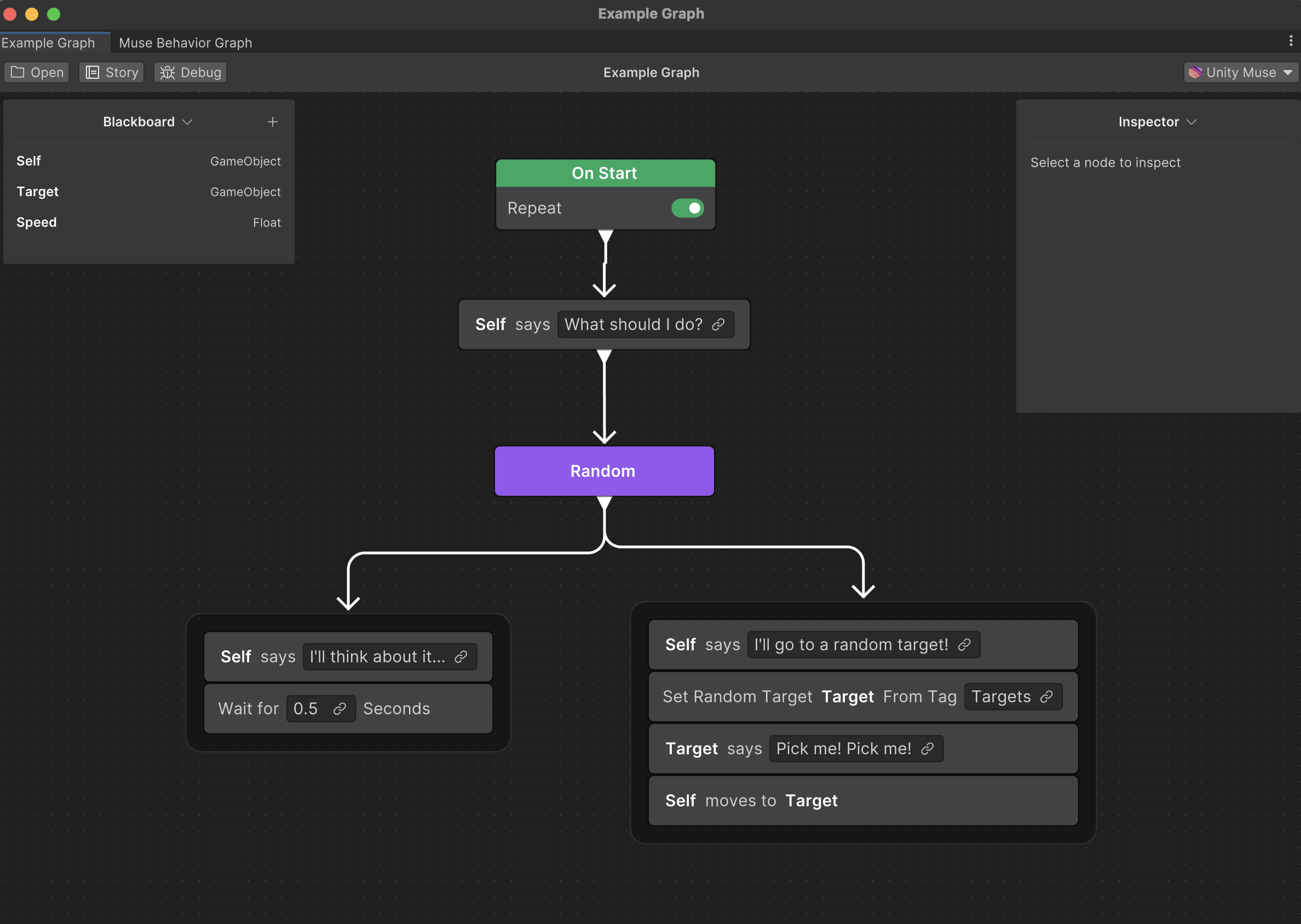Click link icon in Wait for 0.5 field
This screenshot has width=1301, height=924.
pyautogui.click(x=340, y=708)
